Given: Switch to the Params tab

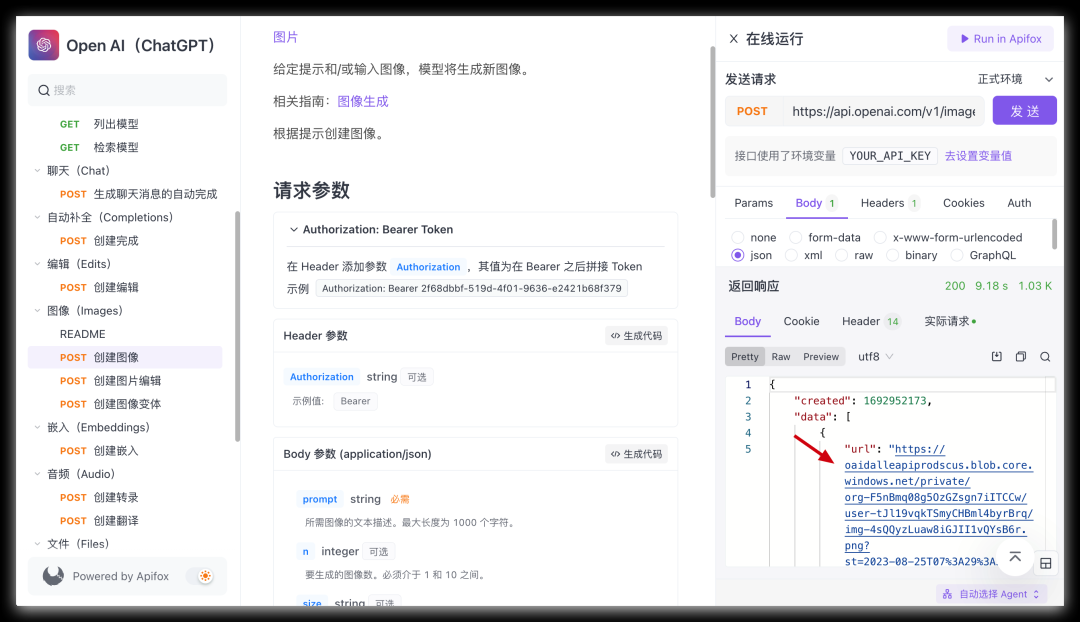Looking at the screenshot, I should pos(754,203).
